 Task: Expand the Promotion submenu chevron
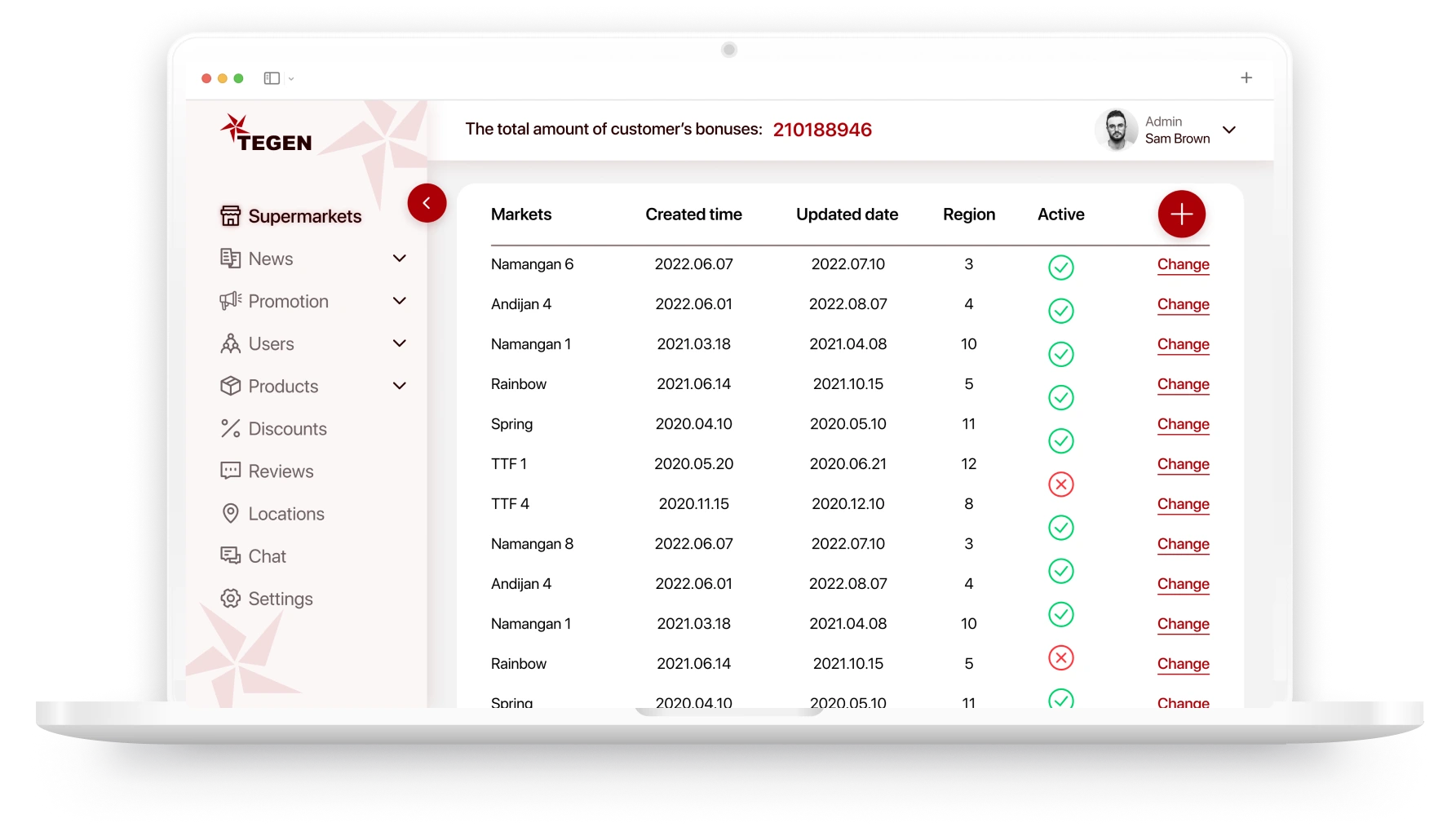[400, 301]
